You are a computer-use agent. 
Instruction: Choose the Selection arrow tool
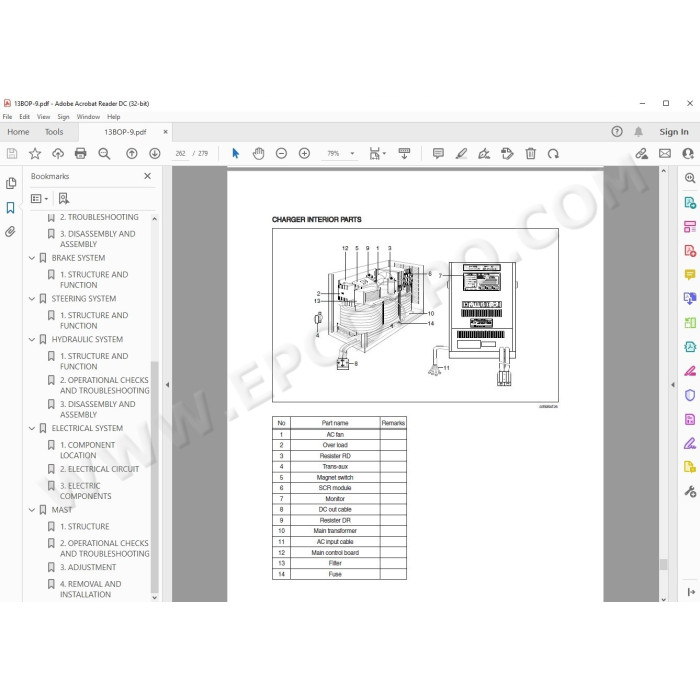click(236, 154)
